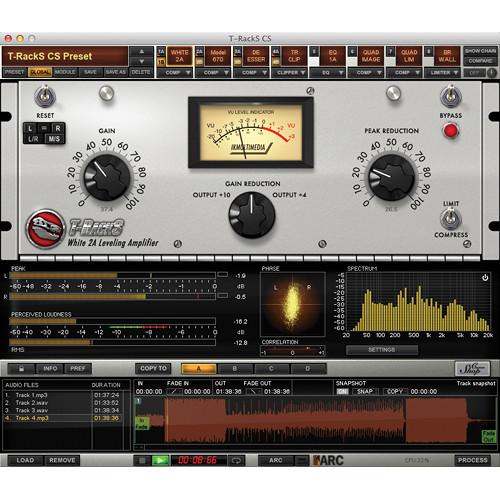500x500 pixels.
Task: Open COMP dropdown under Model 670
Action: coord(213,72)
